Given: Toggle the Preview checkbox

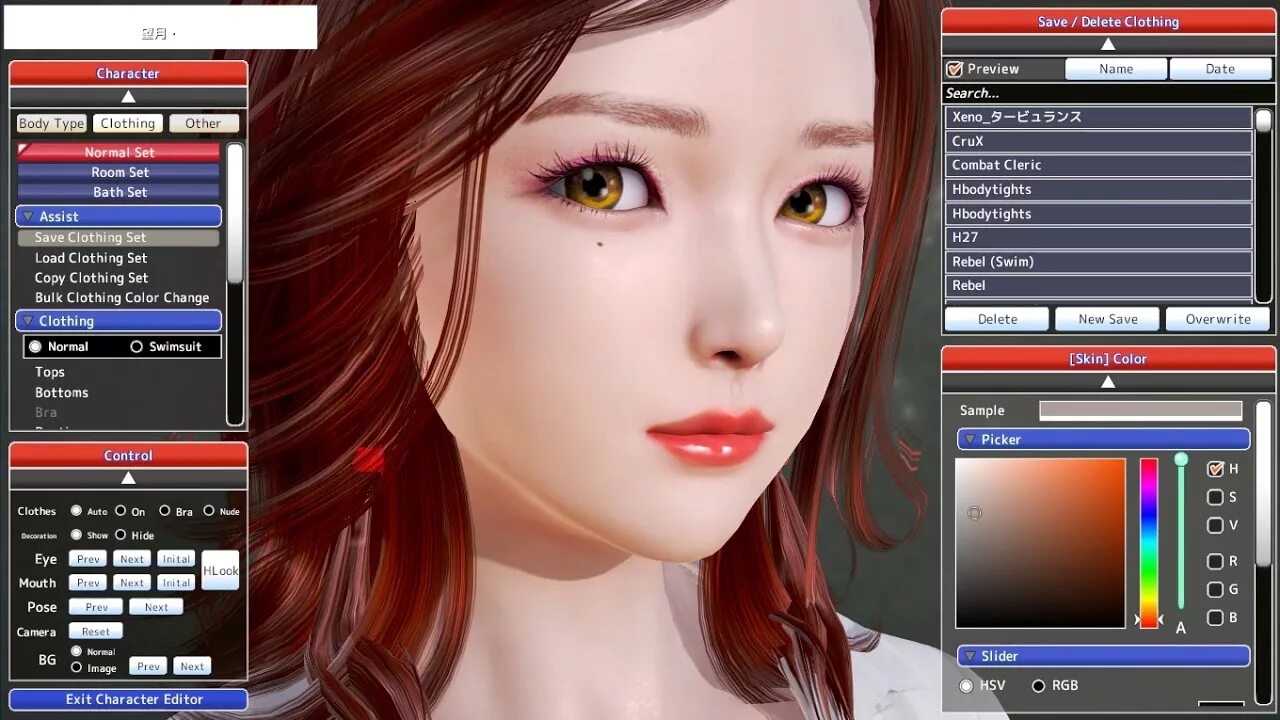Looking at the screenshot, I should coord(955,69).
